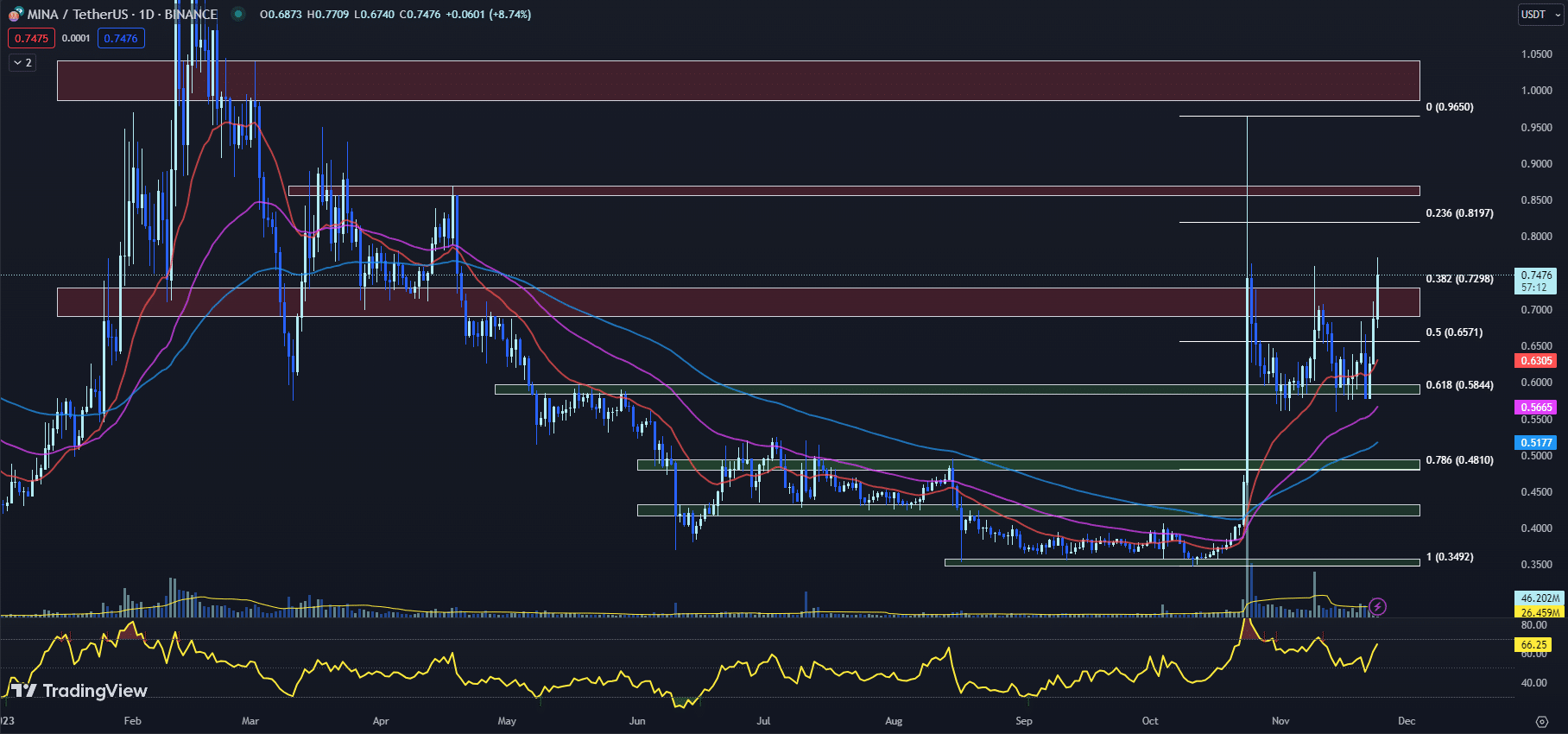Click the Nov label on time axis
This screenshot has width=1568, height=734.
tap(1280, 721)
